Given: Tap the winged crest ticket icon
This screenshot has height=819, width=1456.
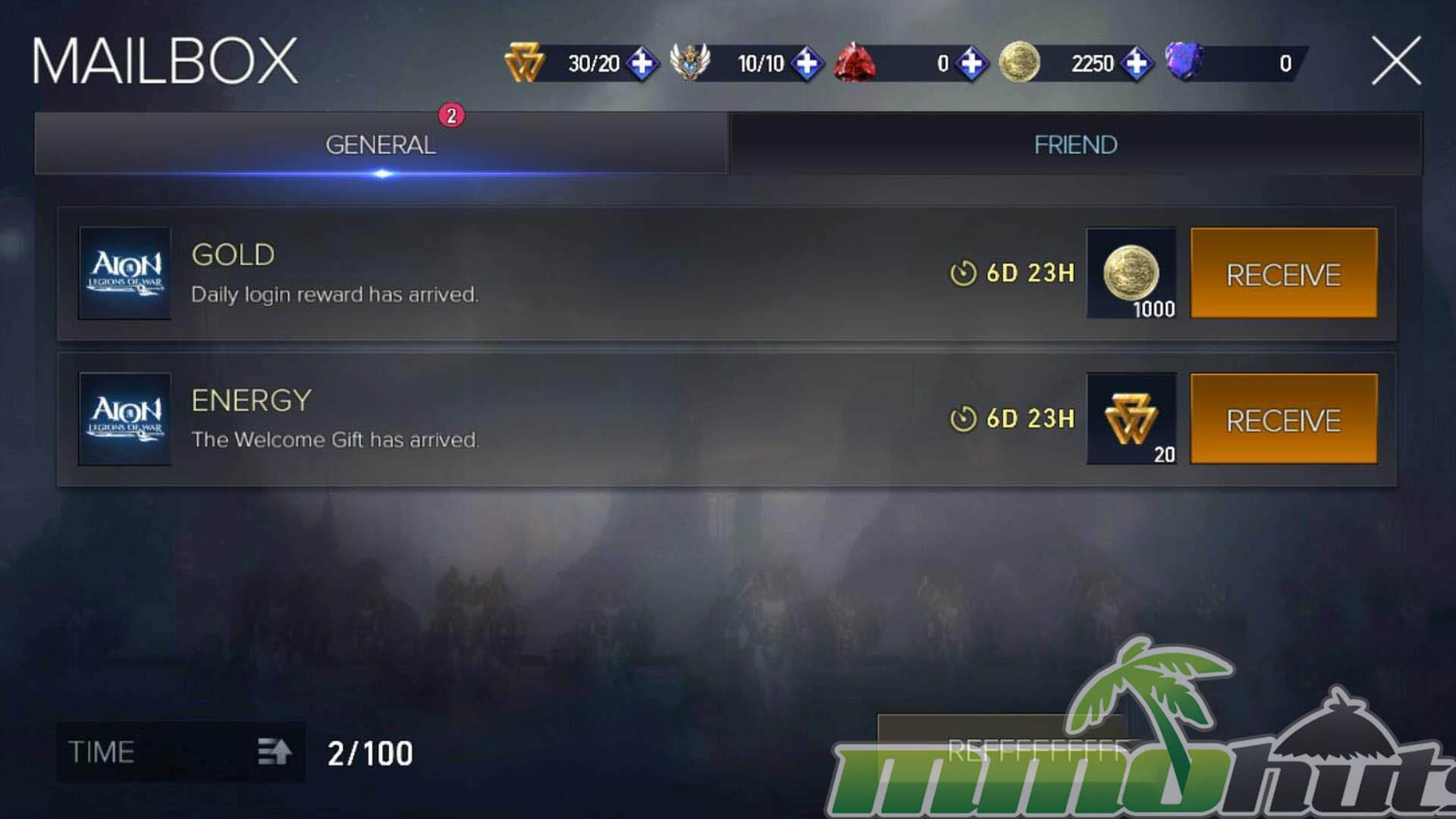Looking at the screenshot, I should click(x=690, y=62).
